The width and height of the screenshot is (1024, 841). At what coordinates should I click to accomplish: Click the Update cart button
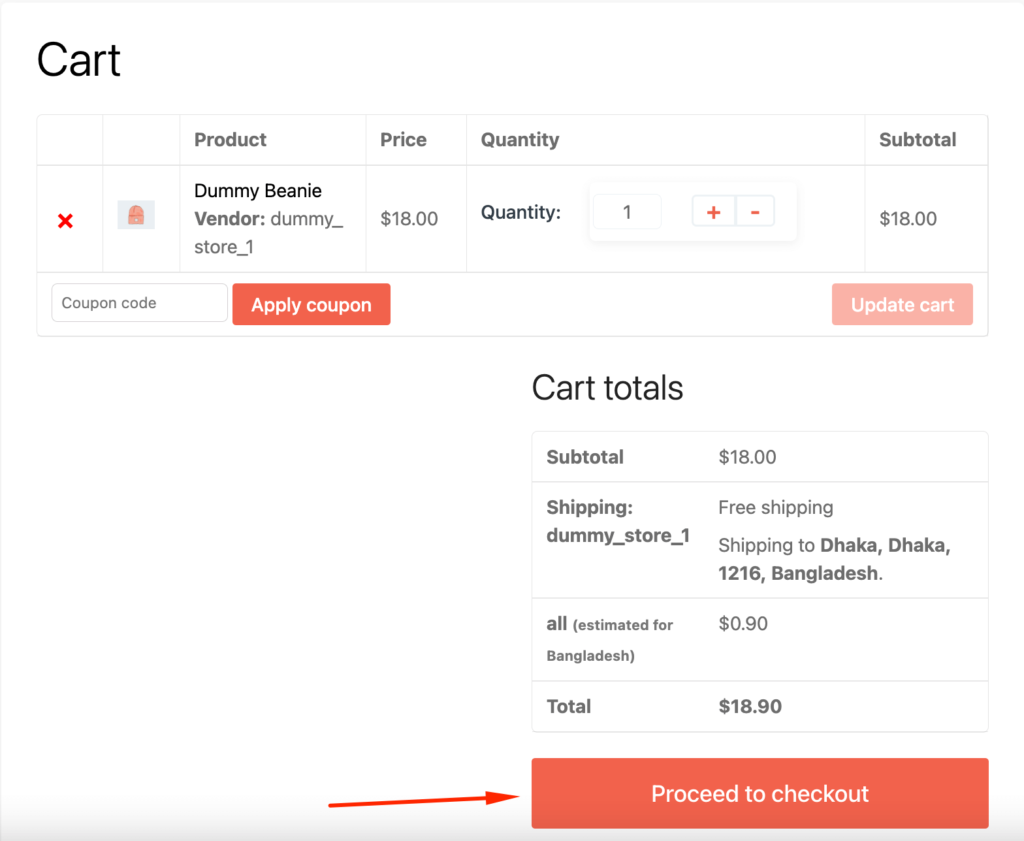click(x=903, y=304)
